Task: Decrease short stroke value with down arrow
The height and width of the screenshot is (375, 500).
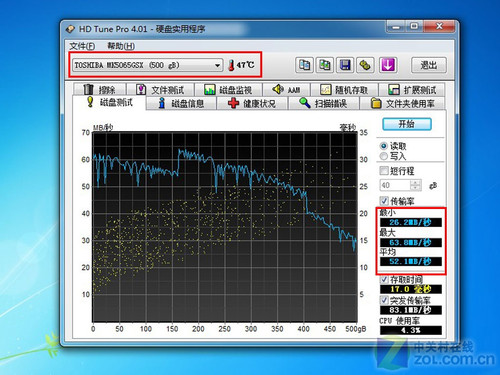Action: point(416,188)
